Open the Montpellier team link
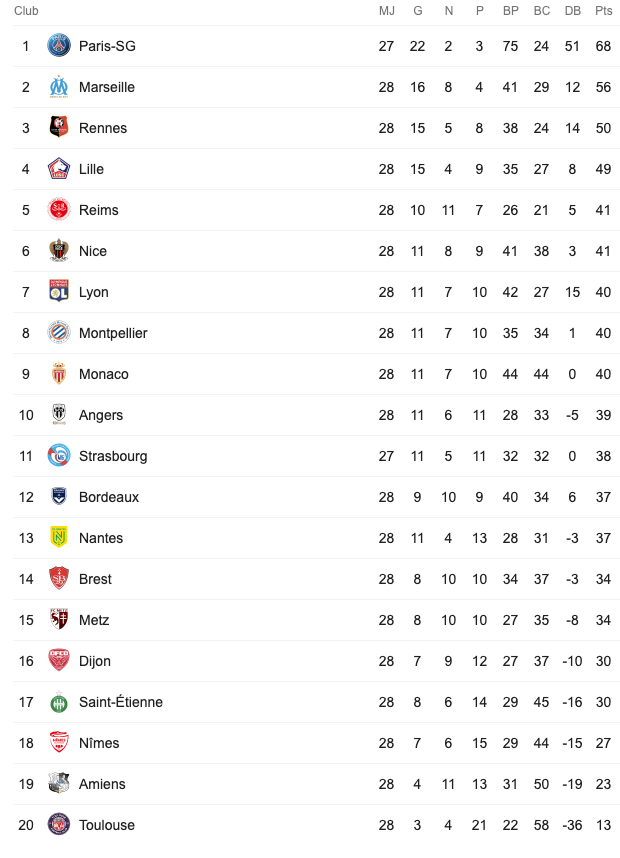 point(113,333)
